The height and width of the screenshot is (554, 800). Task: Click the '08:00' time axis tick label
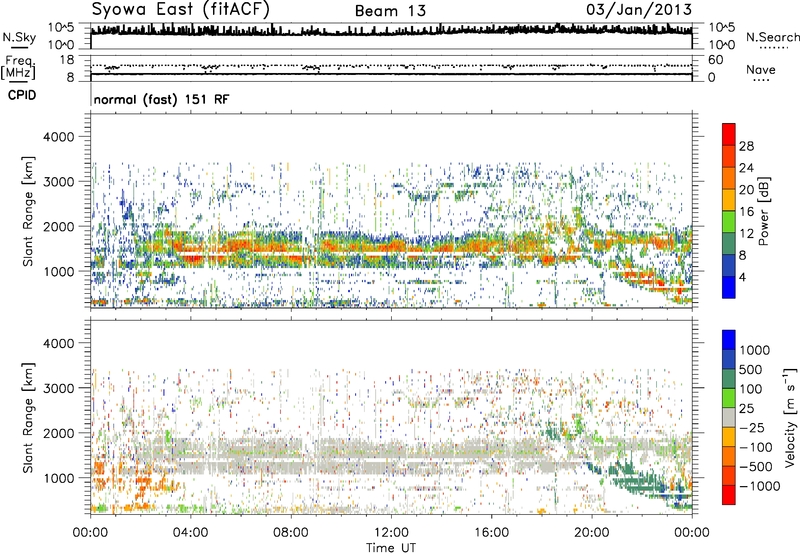pyautogui.click(x=291, y=533)
